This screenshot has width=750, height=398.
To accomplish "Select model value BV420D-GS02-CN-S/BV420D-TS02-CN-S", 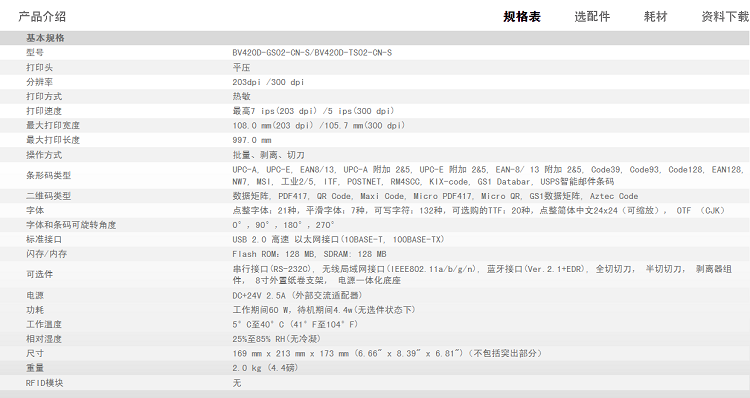I will 312,53.
